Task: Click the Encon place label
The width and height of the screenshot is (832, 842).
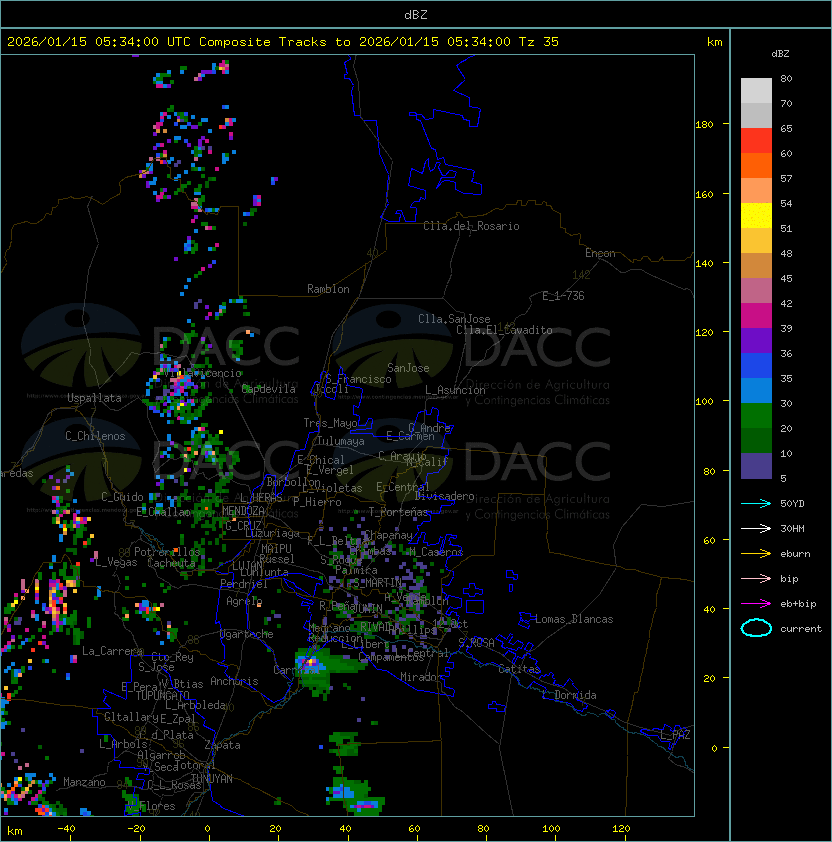Action: (x=600, y=253)
